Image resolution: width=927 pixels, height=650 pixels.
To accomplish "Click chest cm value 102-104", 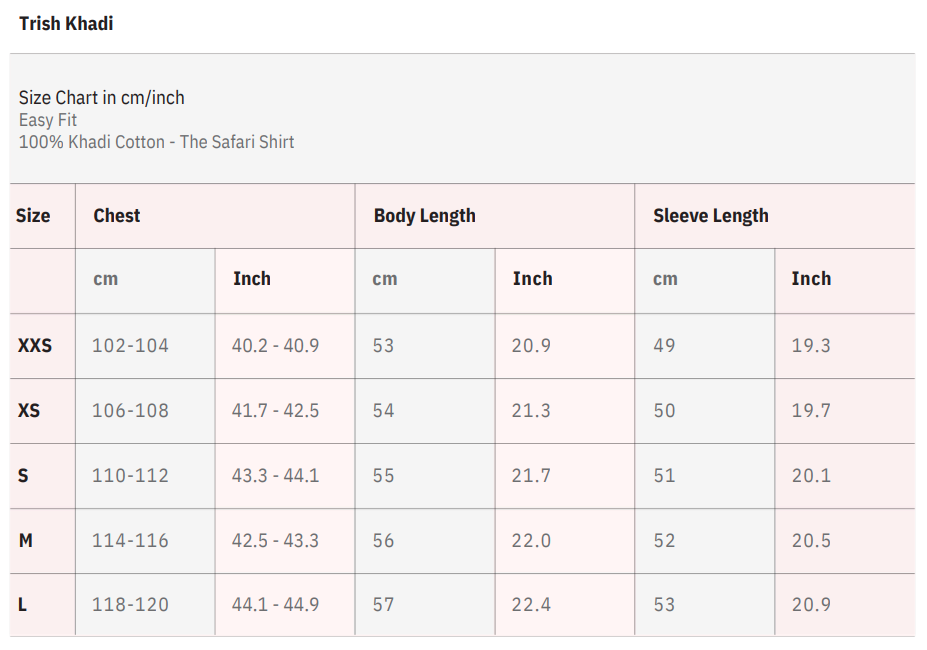I will point(130,345).
